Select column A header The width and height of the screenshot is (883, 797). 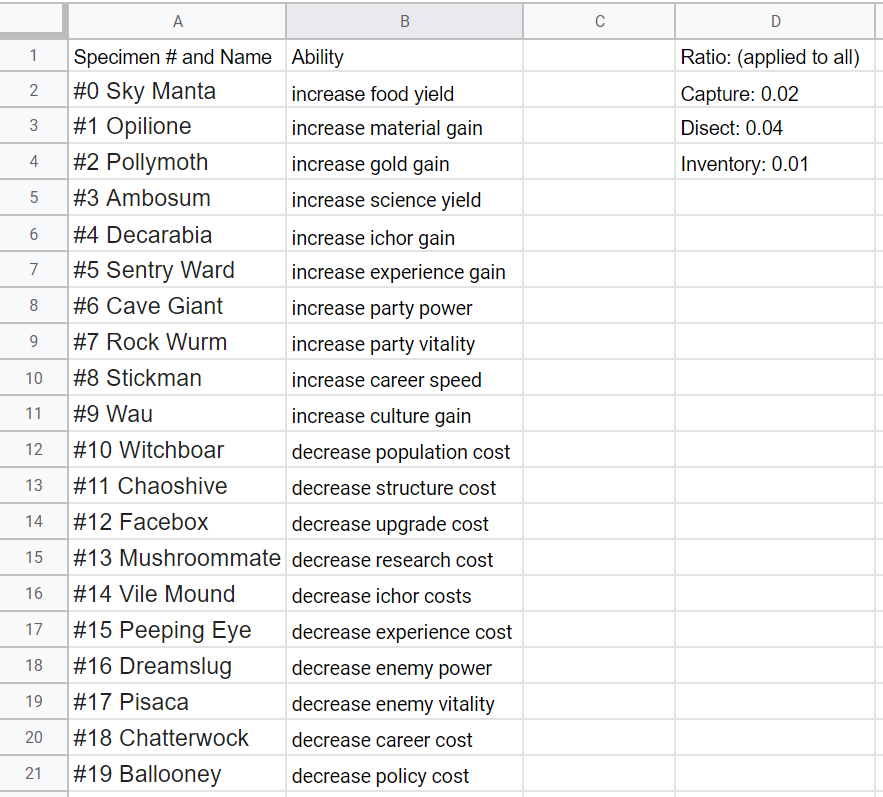tap(177, 21)
